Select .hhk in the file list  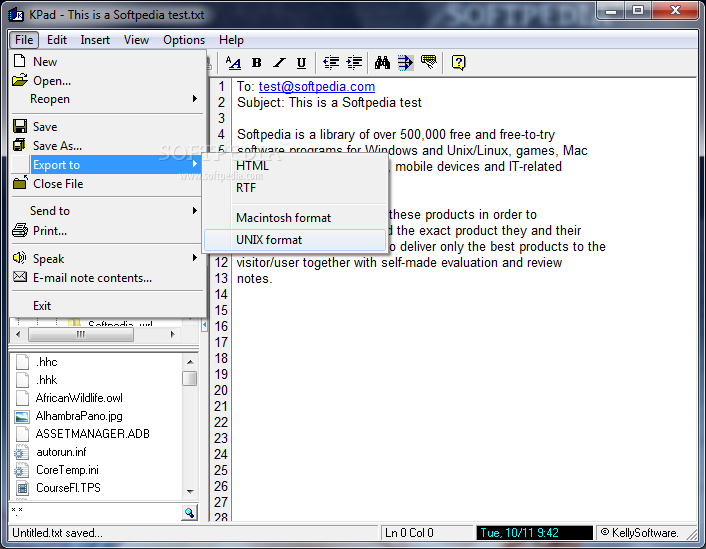tap(47, 380)
